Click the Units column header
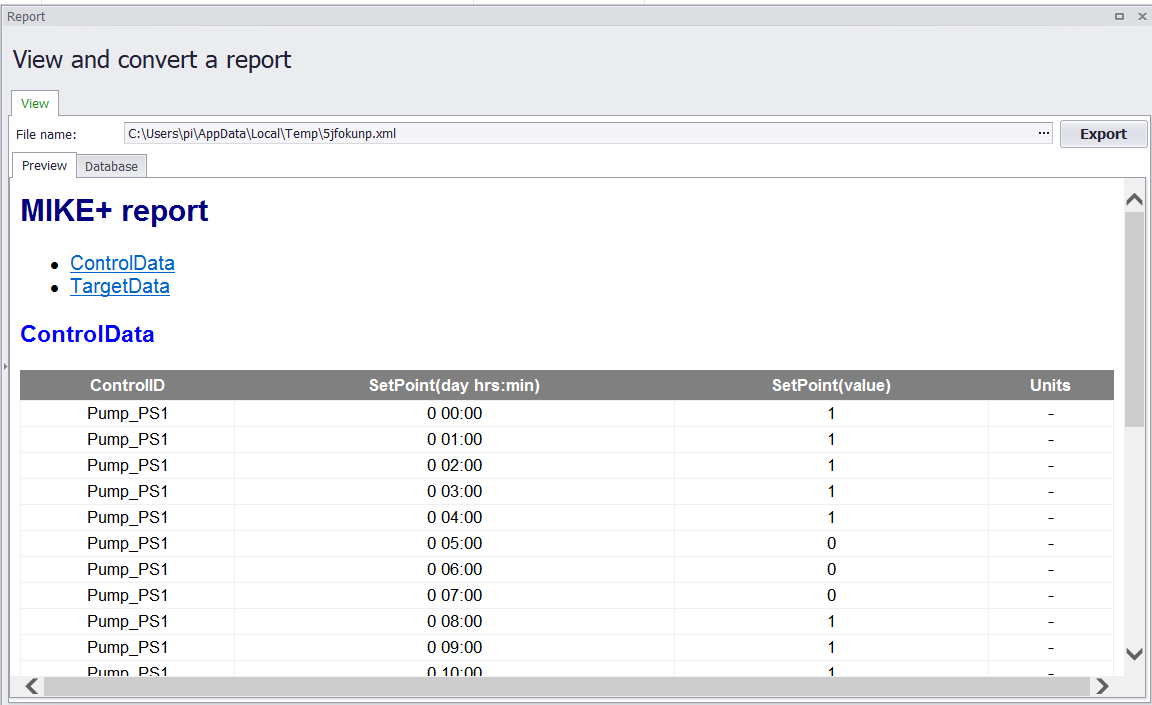Screen dimensions: 1152x705 (x=1050, y=386)
